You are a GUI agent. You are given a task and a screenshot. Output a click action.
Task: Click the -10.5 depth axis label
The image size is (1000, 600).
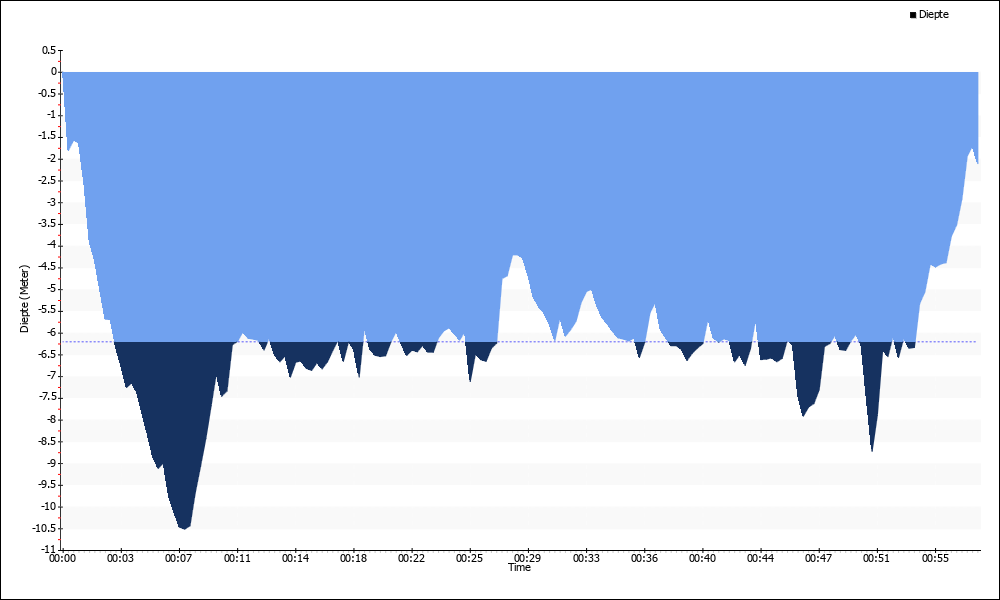[x=44, y=528]
